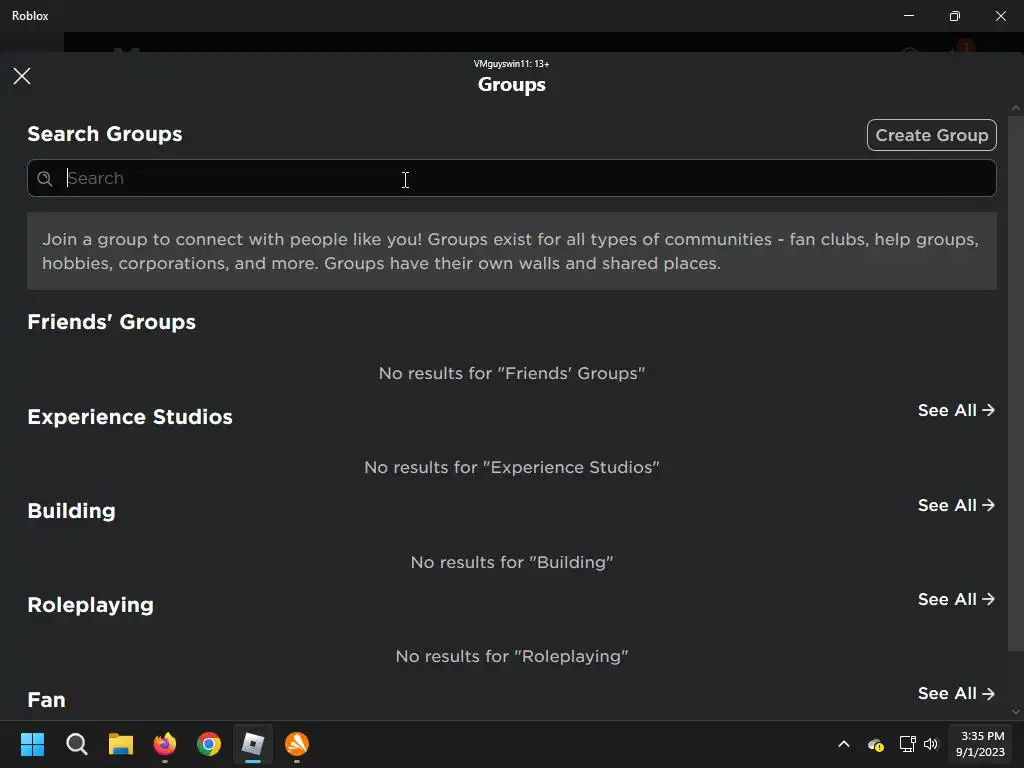
Task: Click the 'Join a group to connect' description text
Action: click(x=511, y=251)
